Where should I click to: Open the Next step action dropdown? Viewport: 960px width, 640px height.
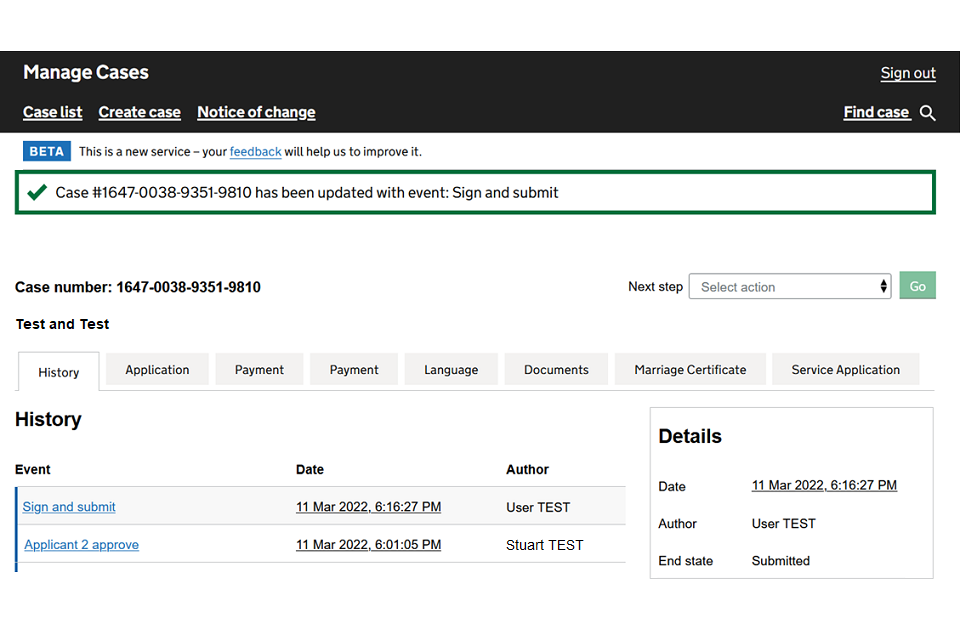[790, 287]
